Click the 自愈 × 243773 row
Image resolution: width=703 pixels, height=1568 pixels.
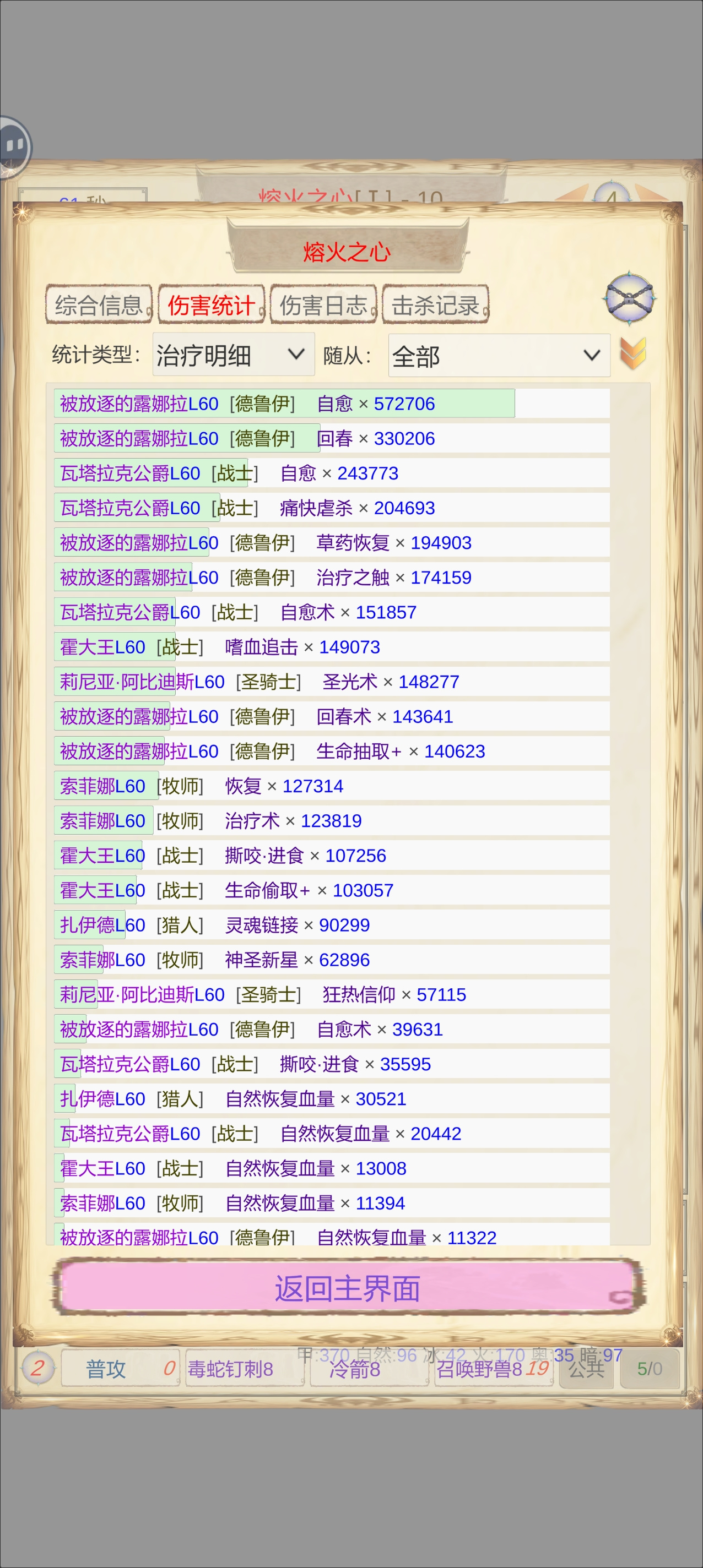pos(332,473)
